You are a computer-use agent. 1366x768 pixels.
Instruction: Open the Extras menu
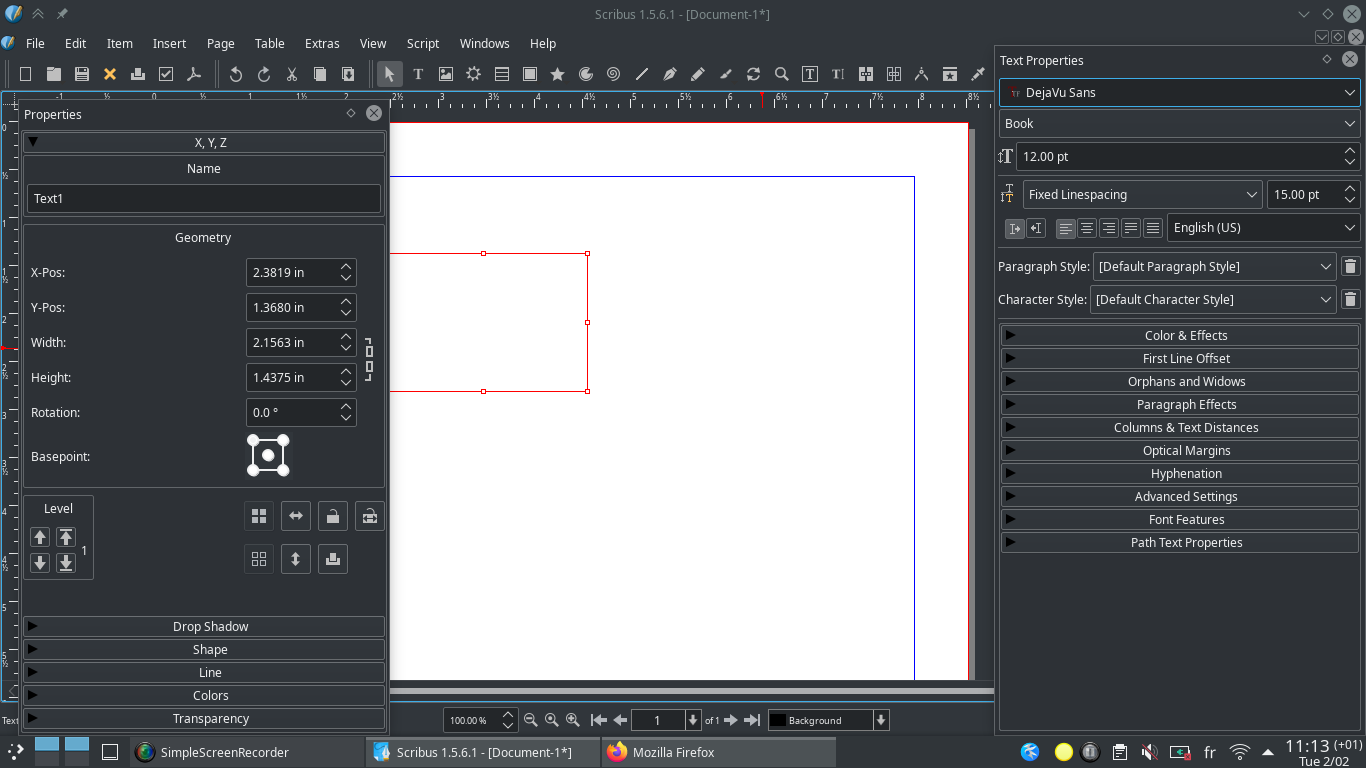(x=322, y=43)
